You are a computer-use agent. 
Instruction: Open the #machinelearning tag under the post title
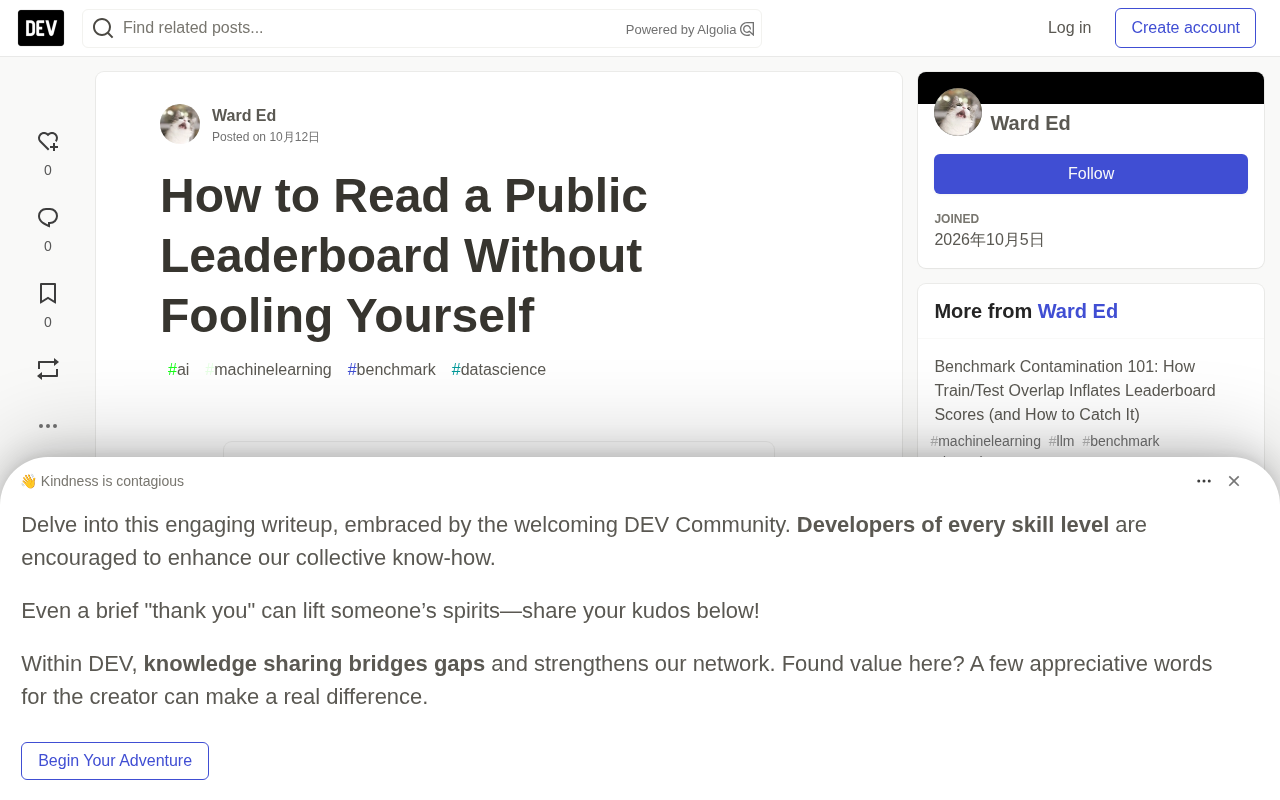[268, 370]
